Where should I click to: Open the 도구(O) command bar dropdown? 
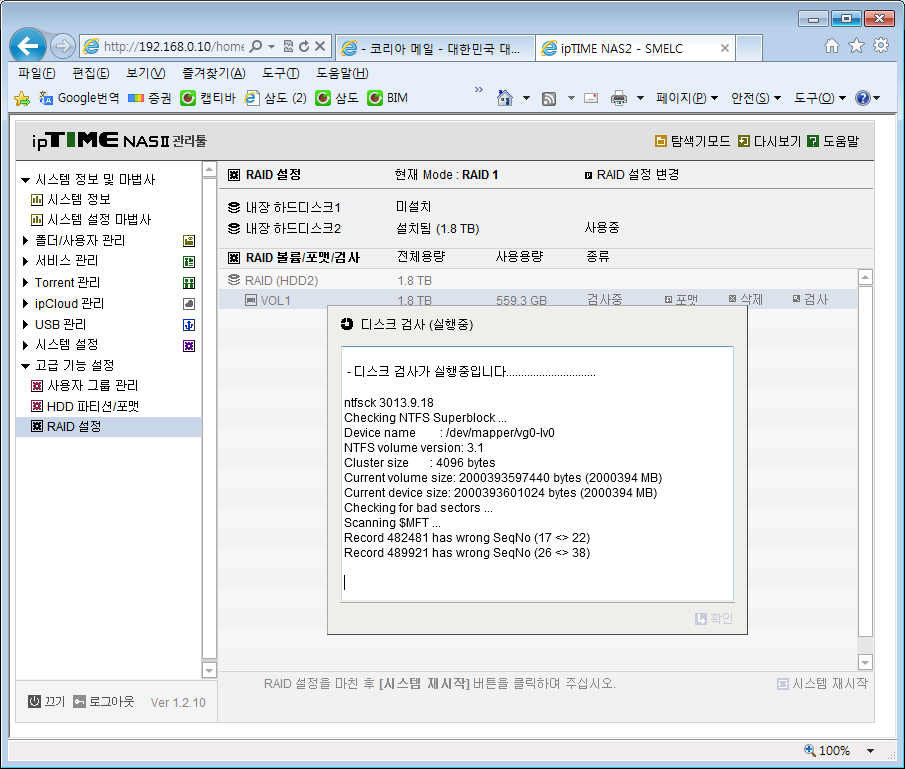[x=820, y=98]
